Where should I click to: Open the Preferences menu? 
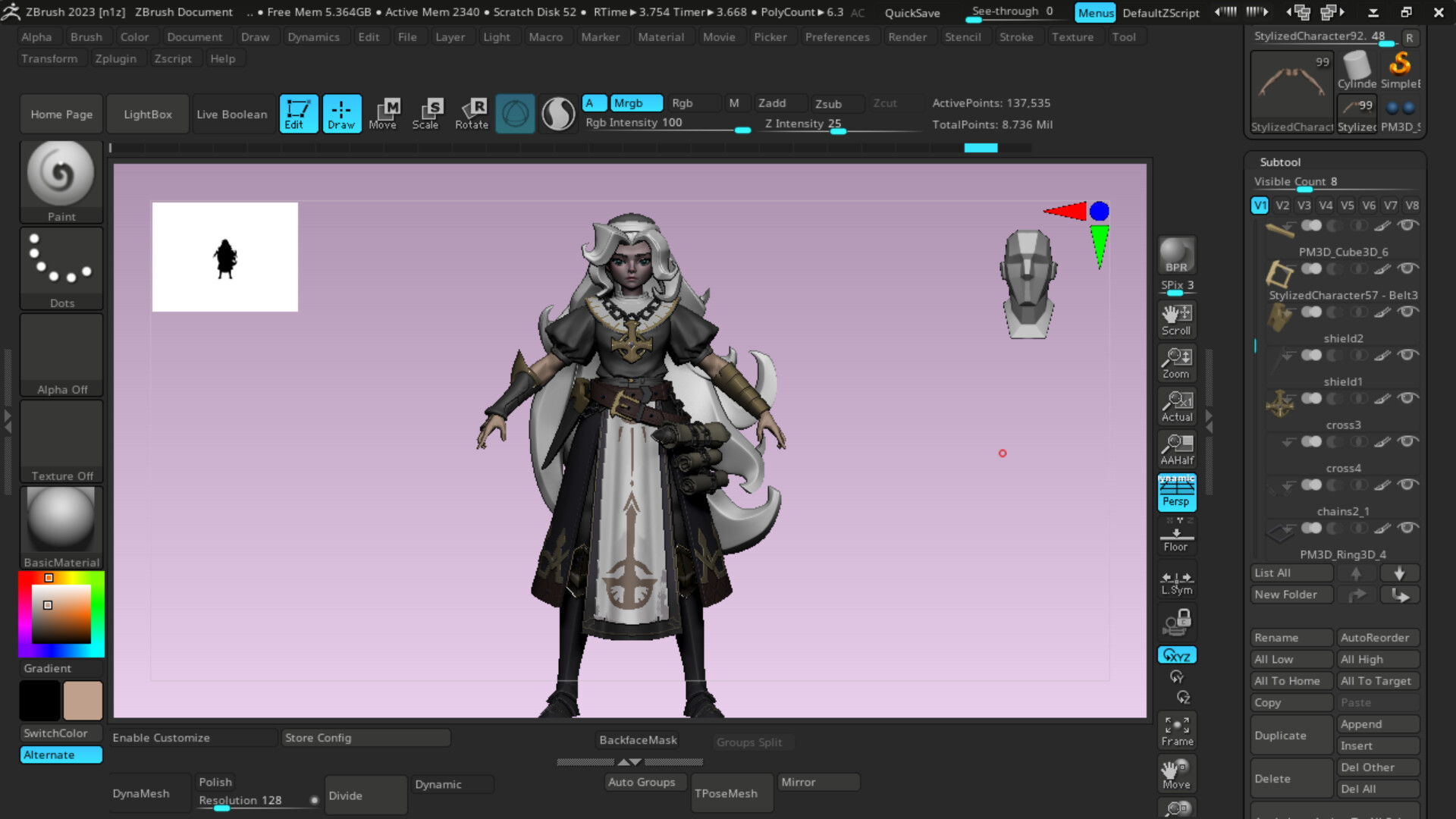pyautogui.click(x=837, y=36)
